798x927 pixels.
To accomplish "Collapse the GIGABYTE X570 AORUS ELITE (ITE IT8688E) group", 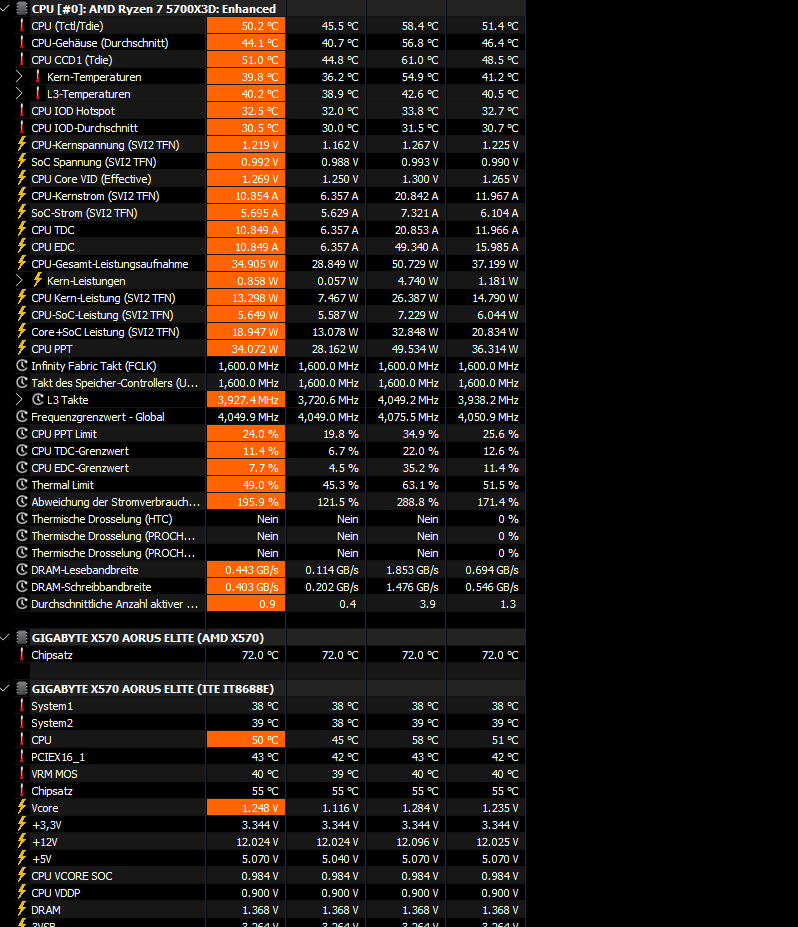I will (x=5, y=689).
